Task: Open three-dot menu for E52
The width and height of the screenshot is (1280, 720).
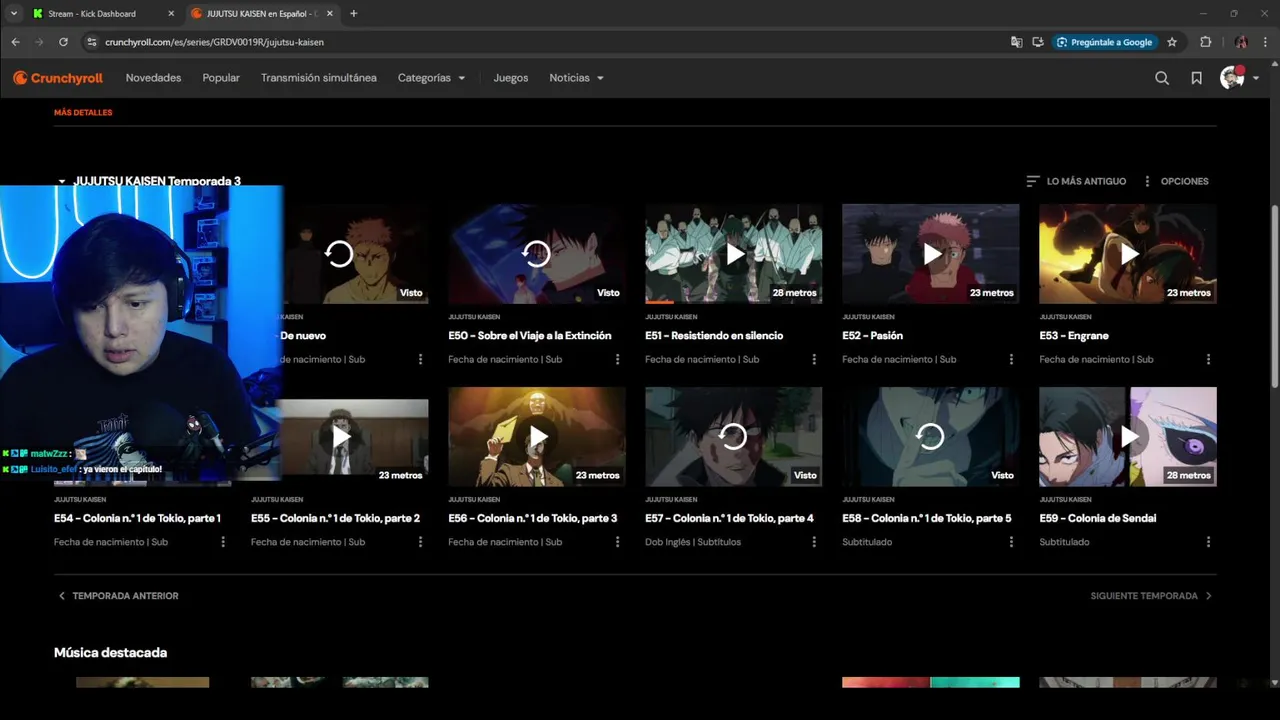Action: coord(1011,359)
